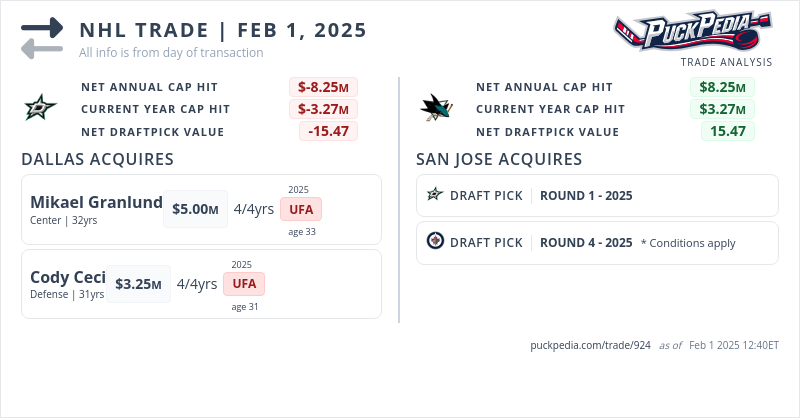Click Ceci's UFA status badge
Viewport: 800px width, 418px height.
244,284
